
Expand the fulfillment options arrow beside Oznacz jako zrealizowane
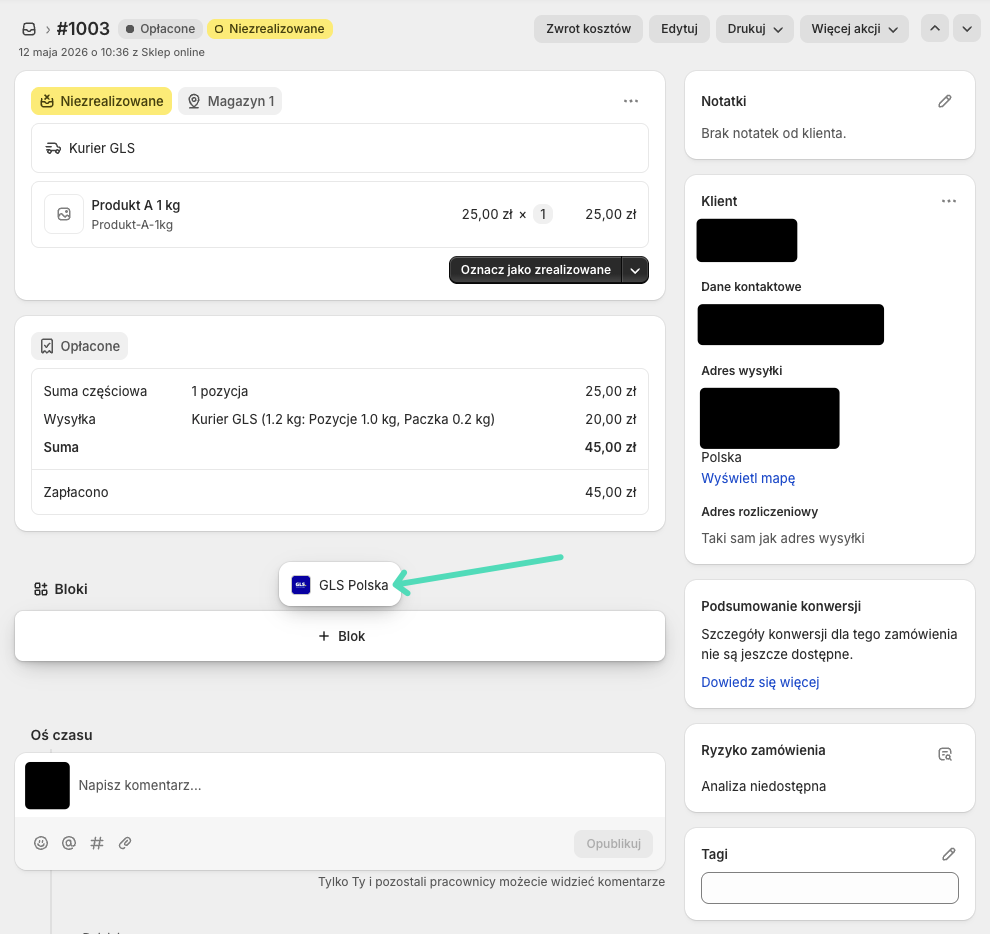coord(635,270)
